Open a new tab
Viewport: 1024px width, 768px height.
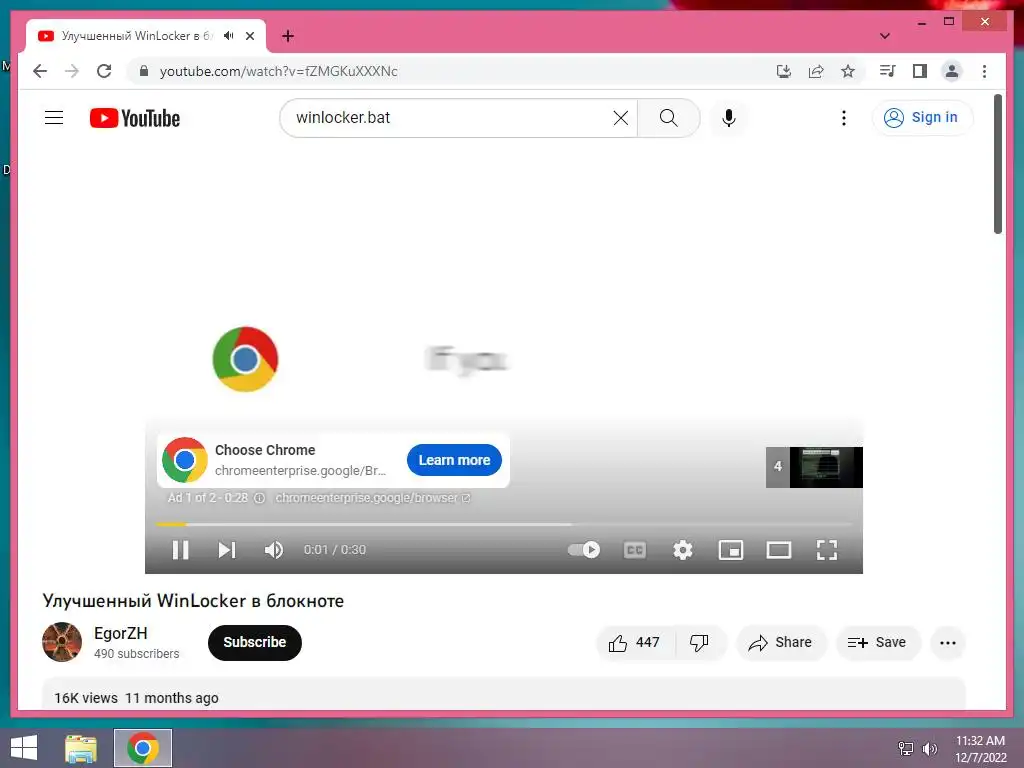[x=288, y=36]
